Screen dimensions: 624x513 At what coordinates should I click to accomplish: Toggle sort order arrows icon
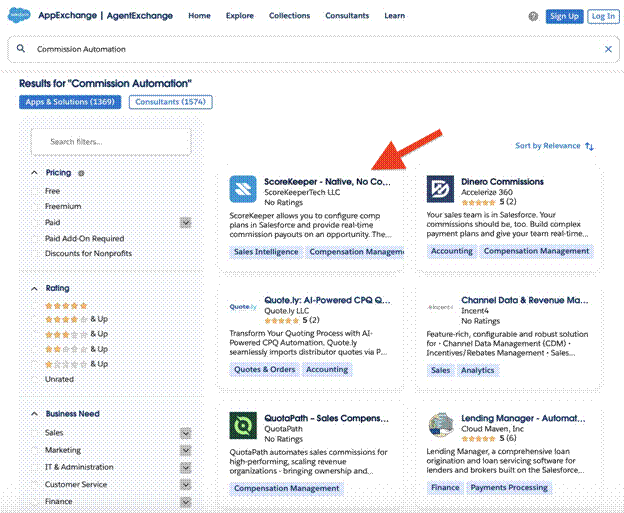590,146
